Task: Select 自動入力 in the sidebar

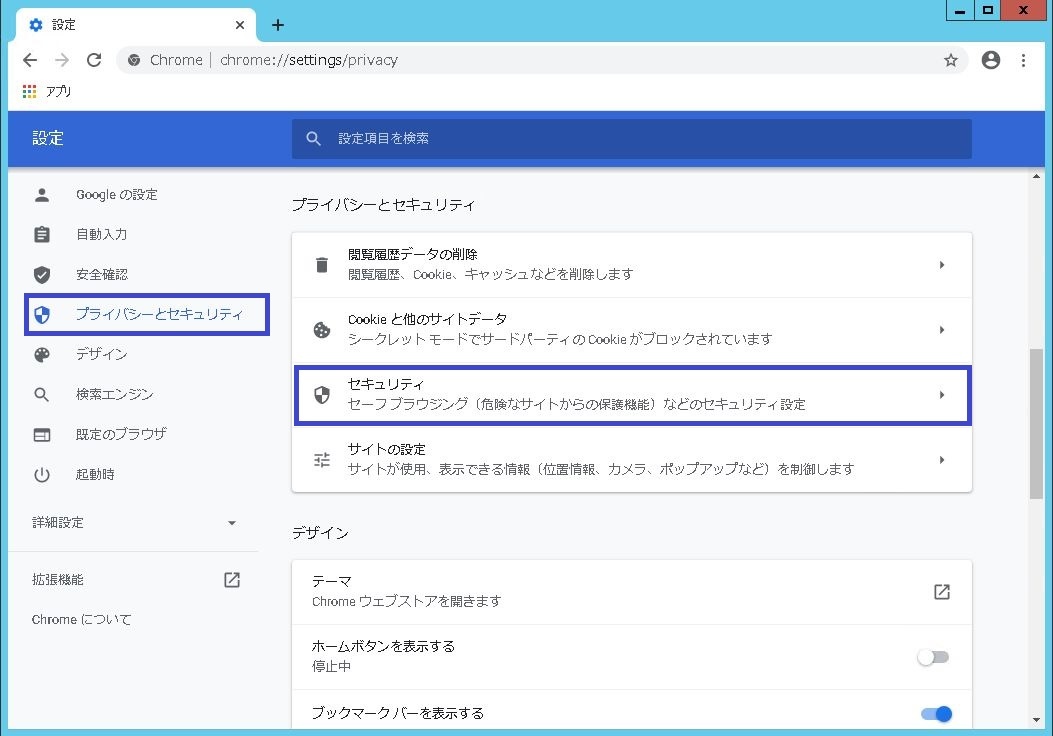Action: (101, 234)
